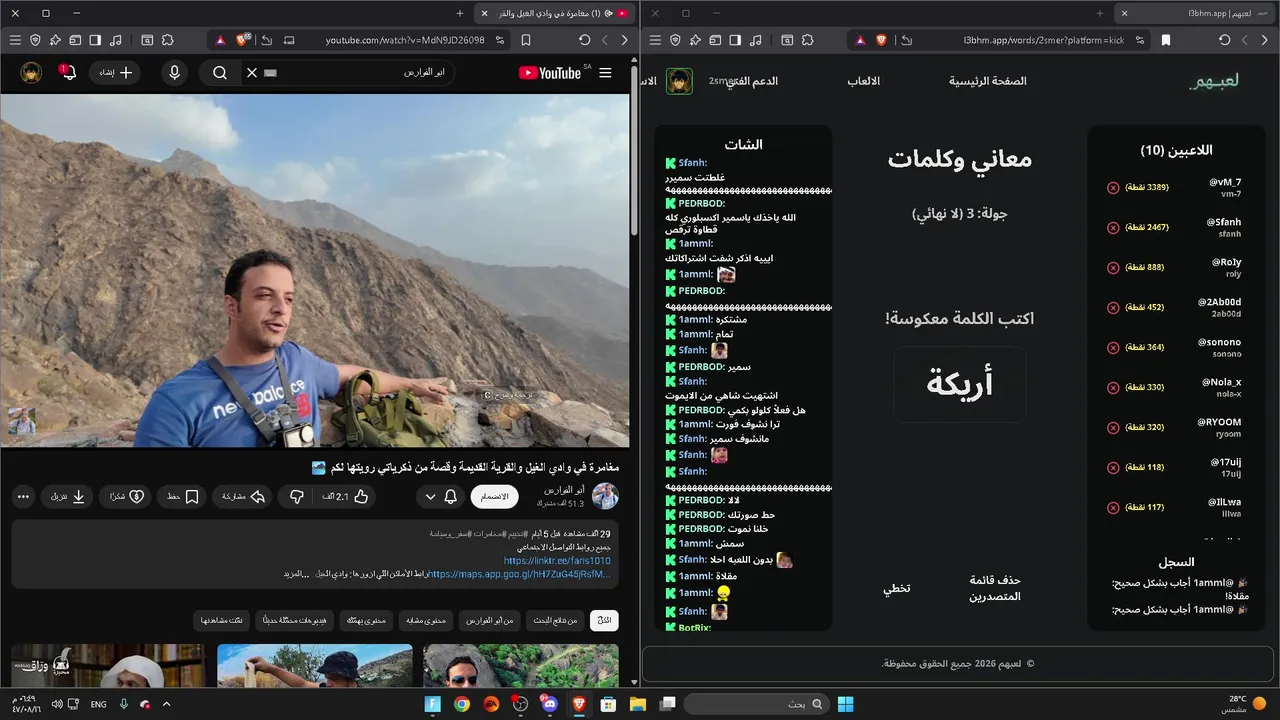
Task: Reload the l3bhm.app page
Action: [1224, 40]
